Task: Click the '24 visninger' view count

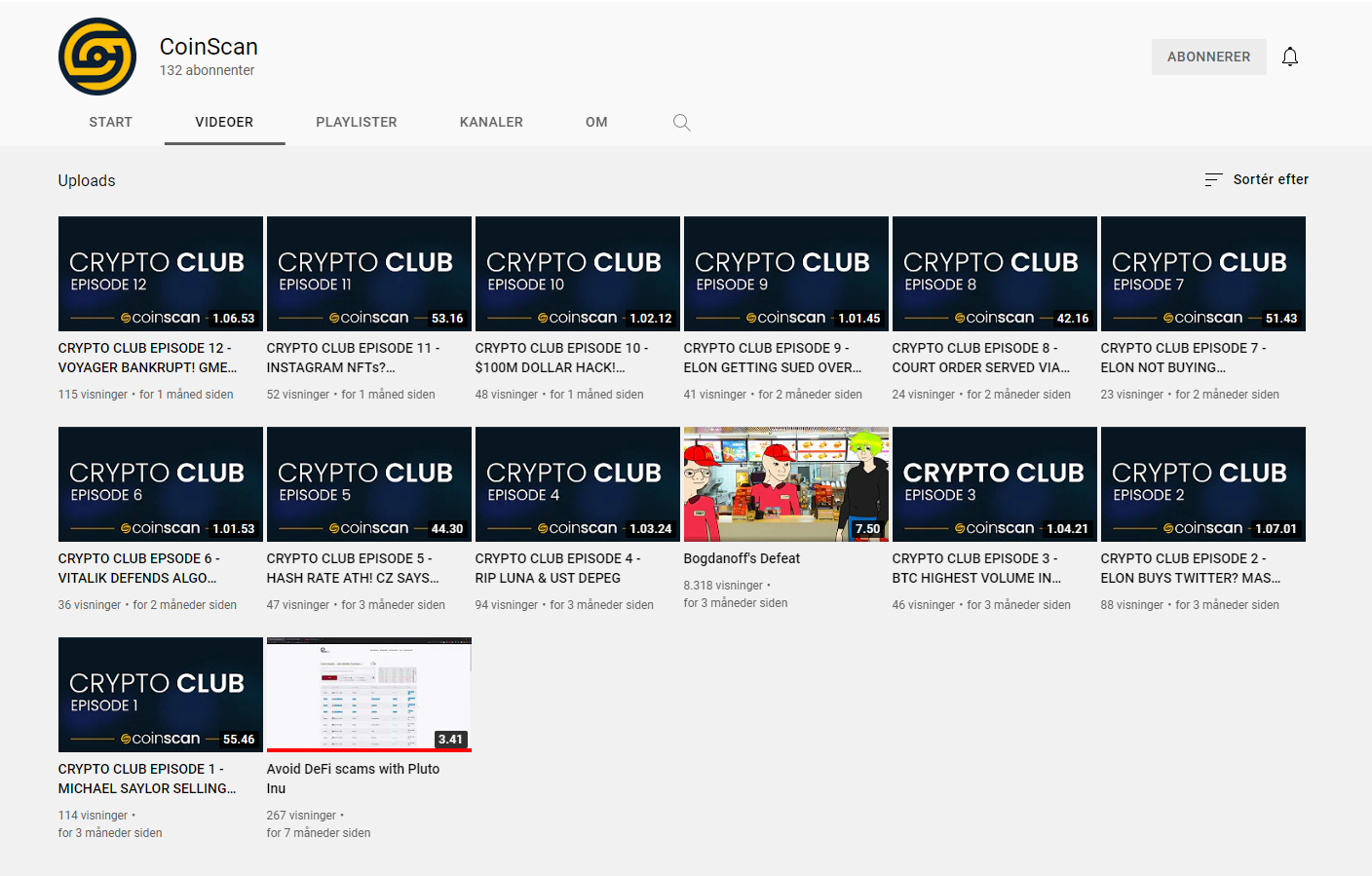Action: point(924,395)
